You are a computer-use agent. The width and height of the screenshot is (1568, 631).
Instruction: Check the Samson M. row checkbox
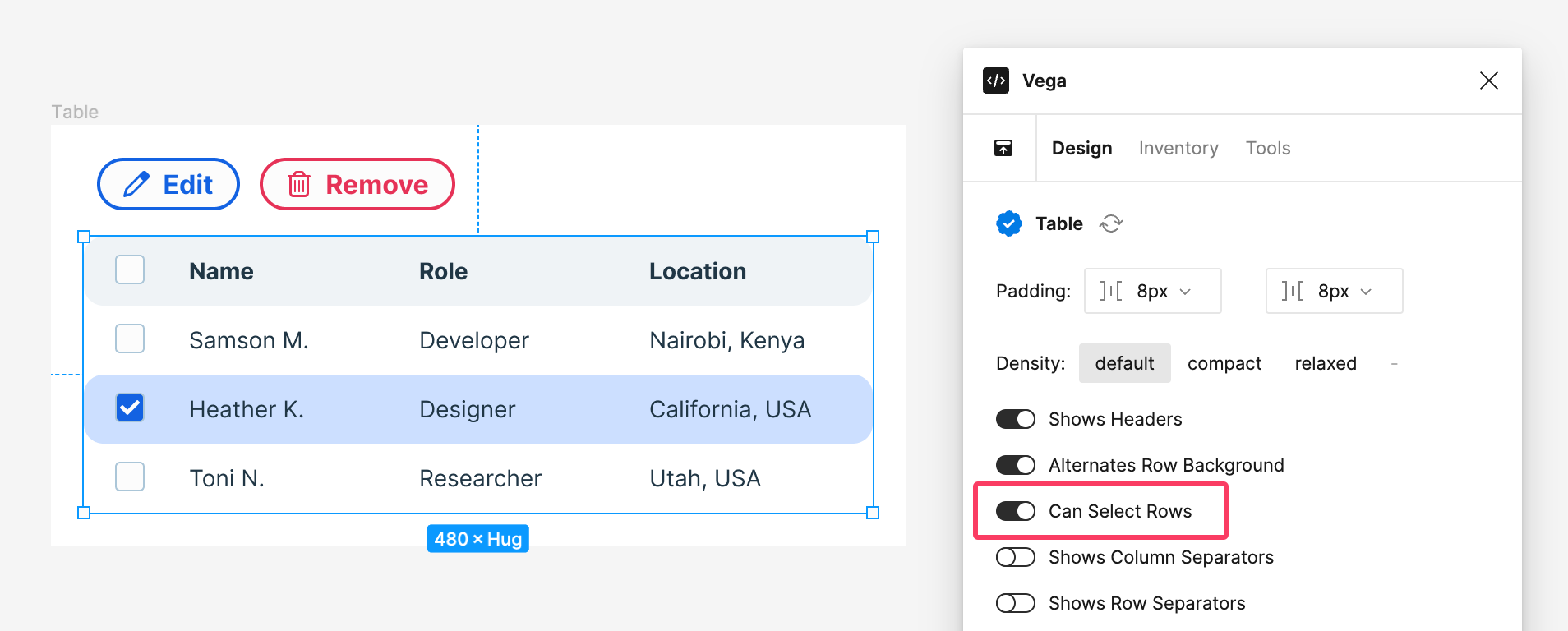130,339
